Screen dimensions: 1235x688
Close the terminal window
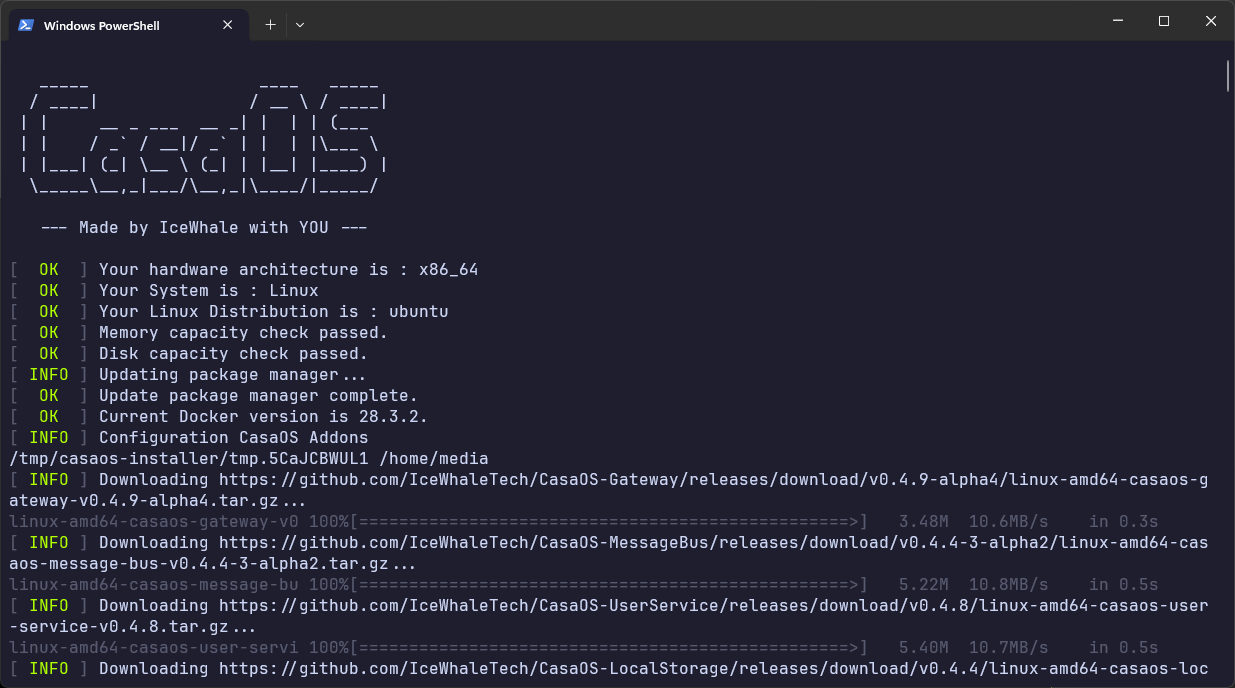1211,21
